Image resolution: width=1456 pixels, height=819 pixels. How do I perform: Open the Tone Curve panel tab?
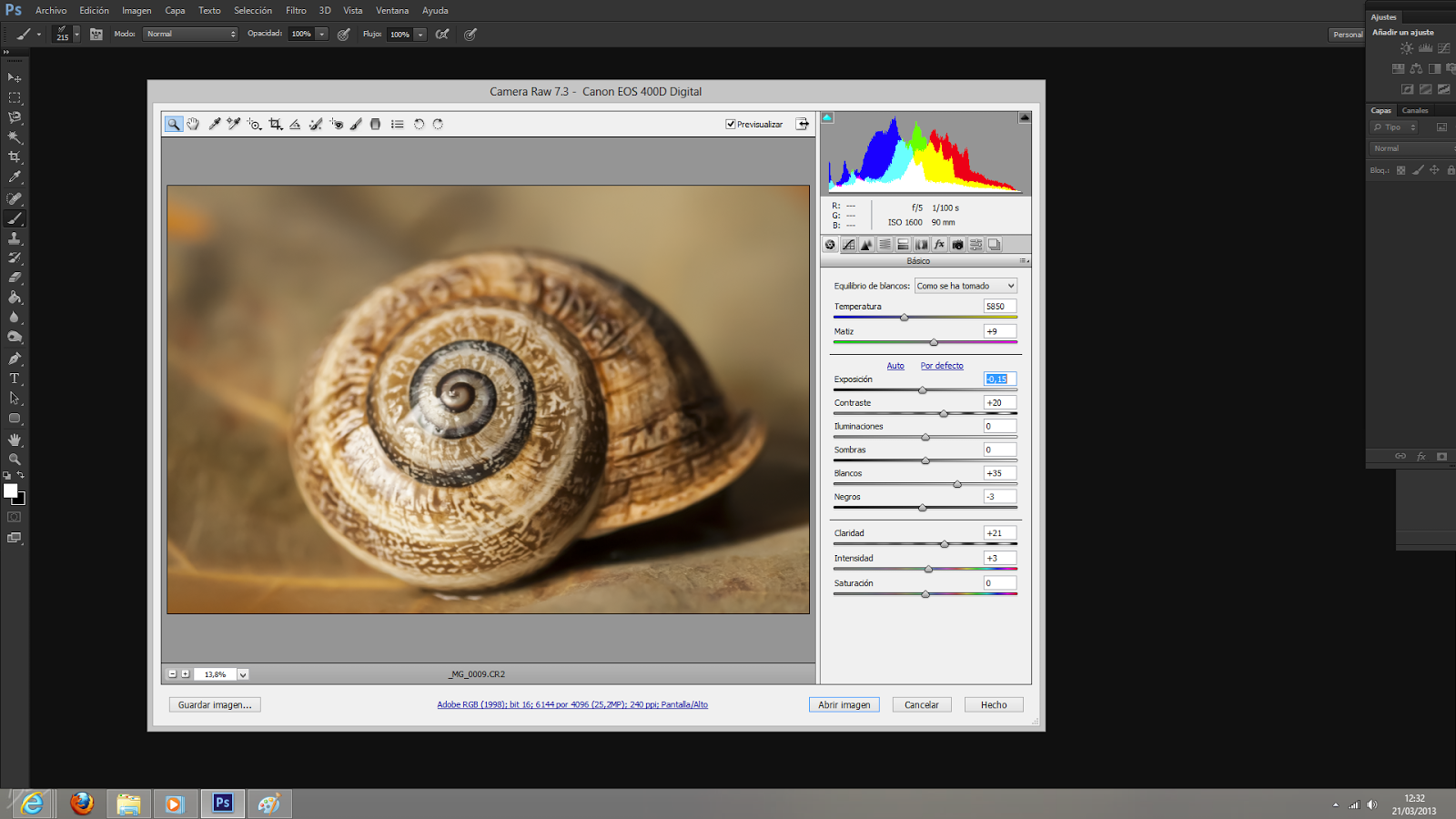coord(848,245)
